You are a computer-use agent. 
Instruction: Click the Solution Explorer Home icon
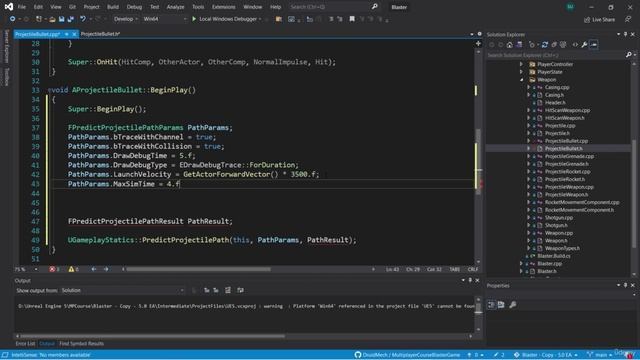pos(509,44)
